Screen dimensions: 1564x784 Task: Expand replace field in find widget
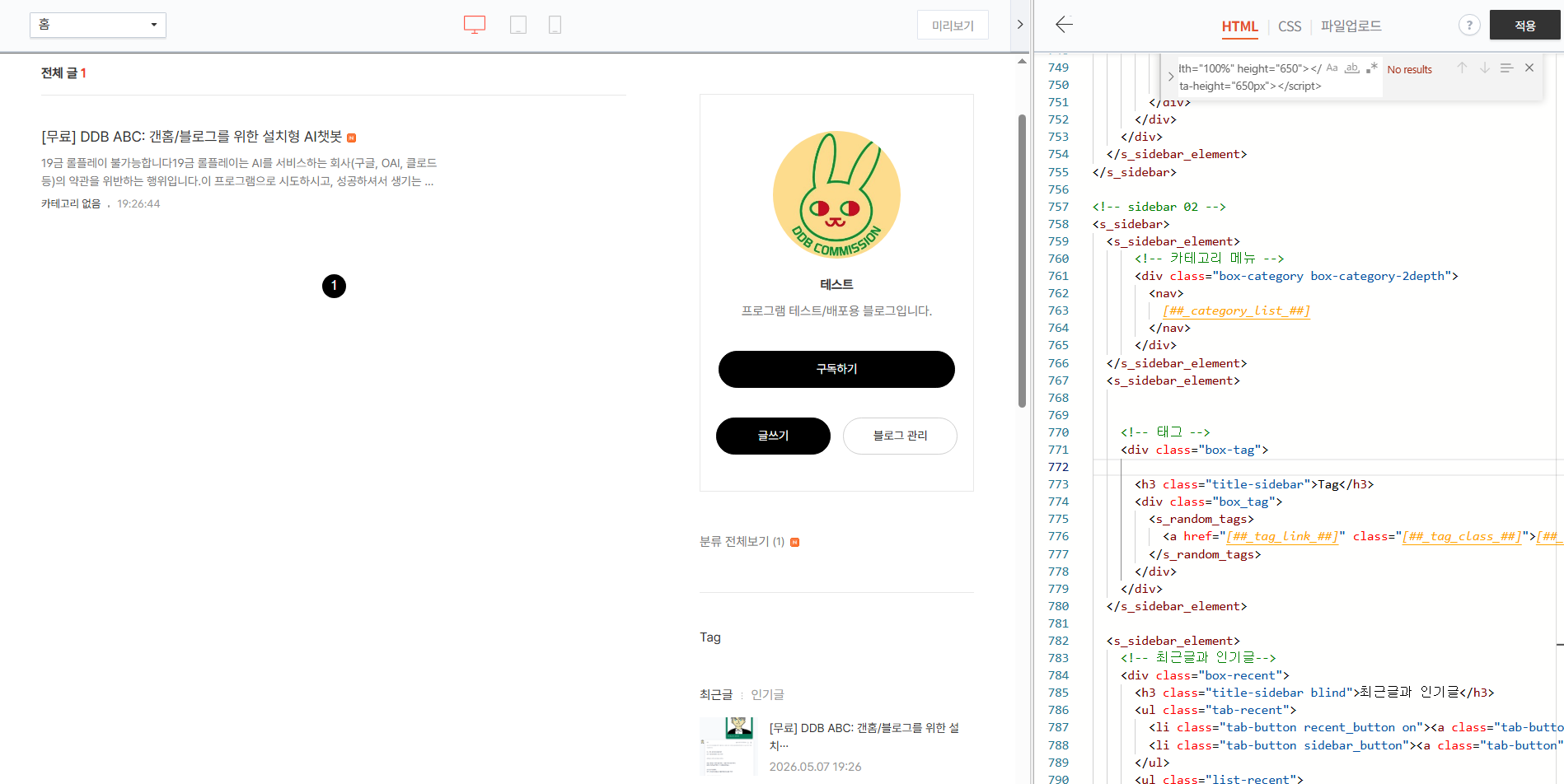tap(1170, 77)
